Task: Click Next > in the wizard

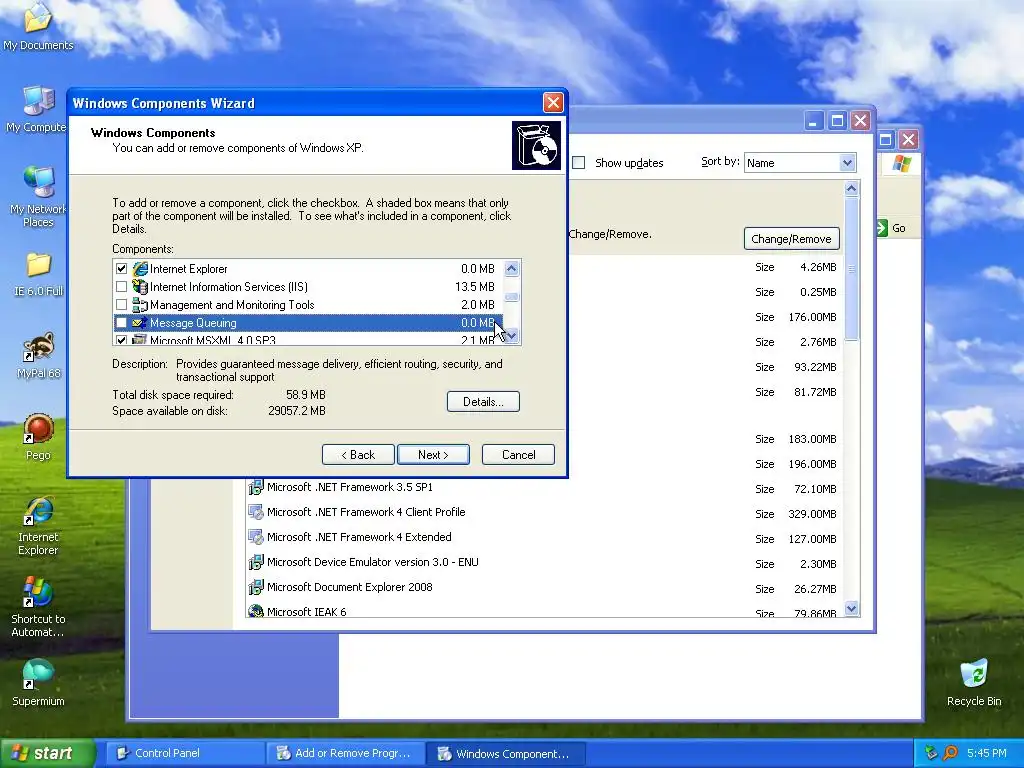Action: coord(434,455)
